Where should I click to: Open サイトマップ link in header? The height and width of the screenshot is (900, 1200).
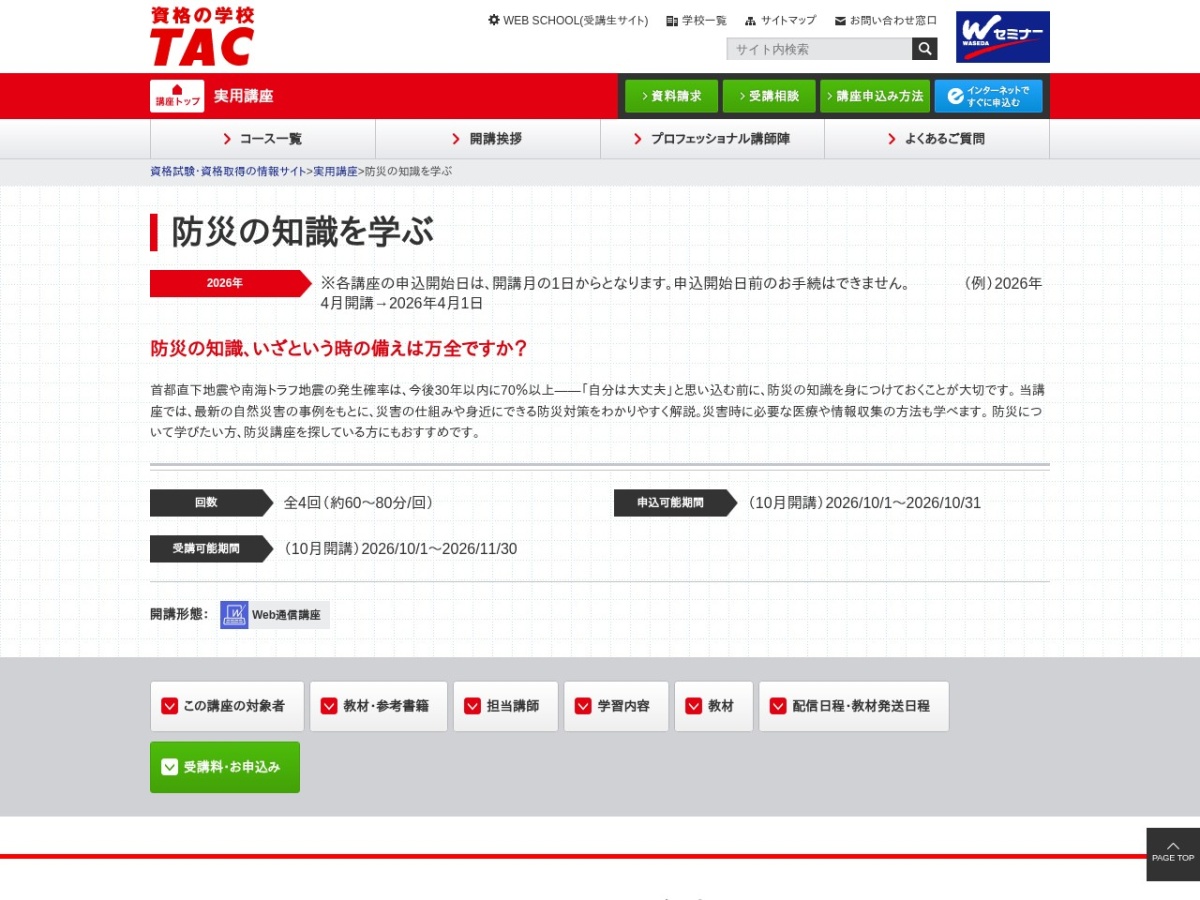coord(781,20)
